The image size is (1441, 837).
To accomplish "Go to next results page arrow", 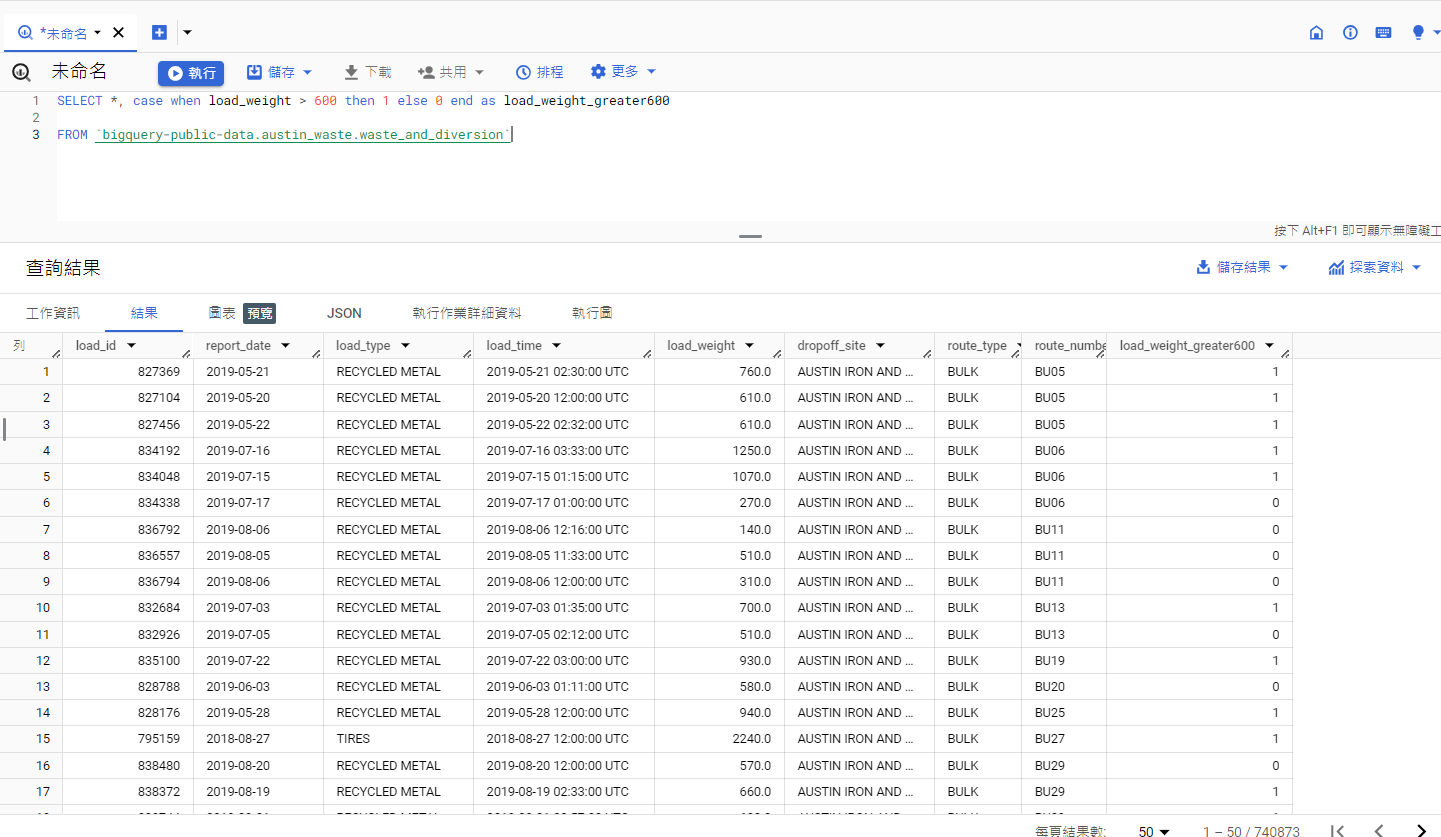I will coord(1421,831).
